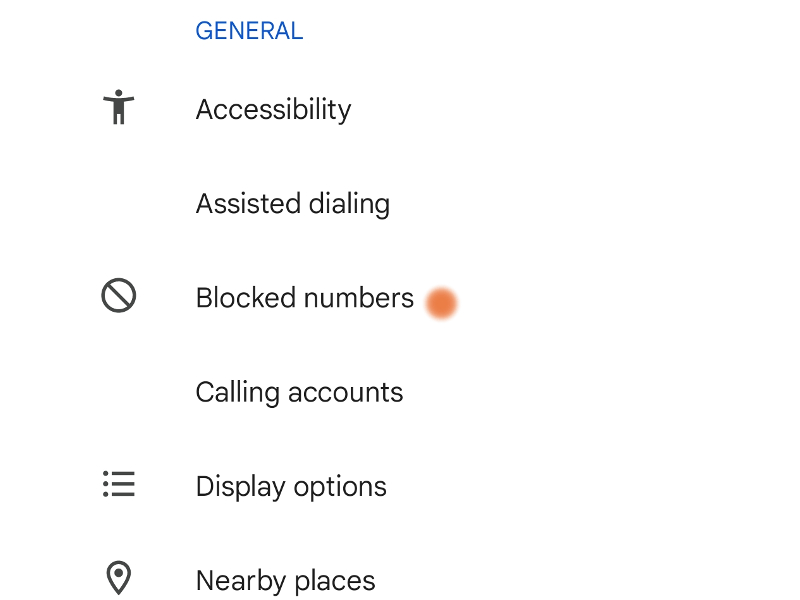
Task: Open Display options settings
Action: coord(400,486)
